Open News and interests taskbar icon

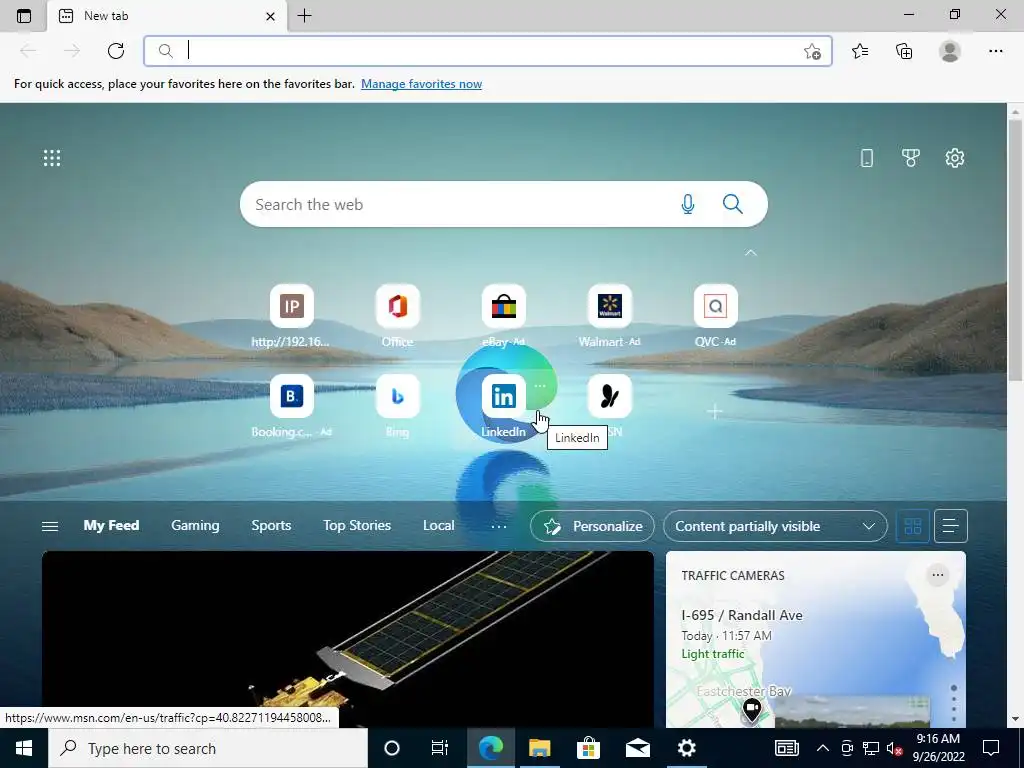786,748
